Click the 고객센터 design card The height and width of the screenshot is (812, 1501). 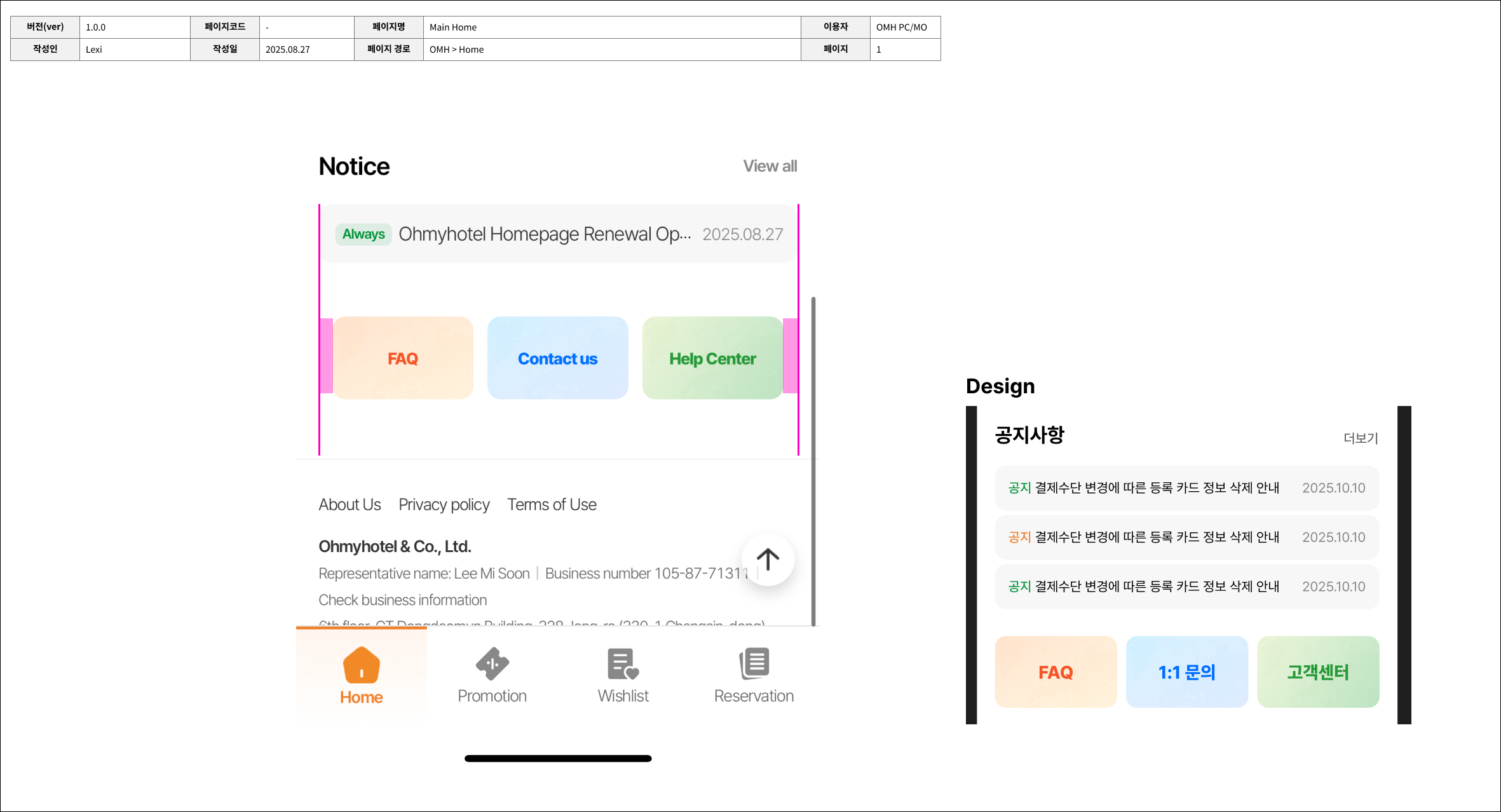pyautogui.click(x=1317, y=672)
